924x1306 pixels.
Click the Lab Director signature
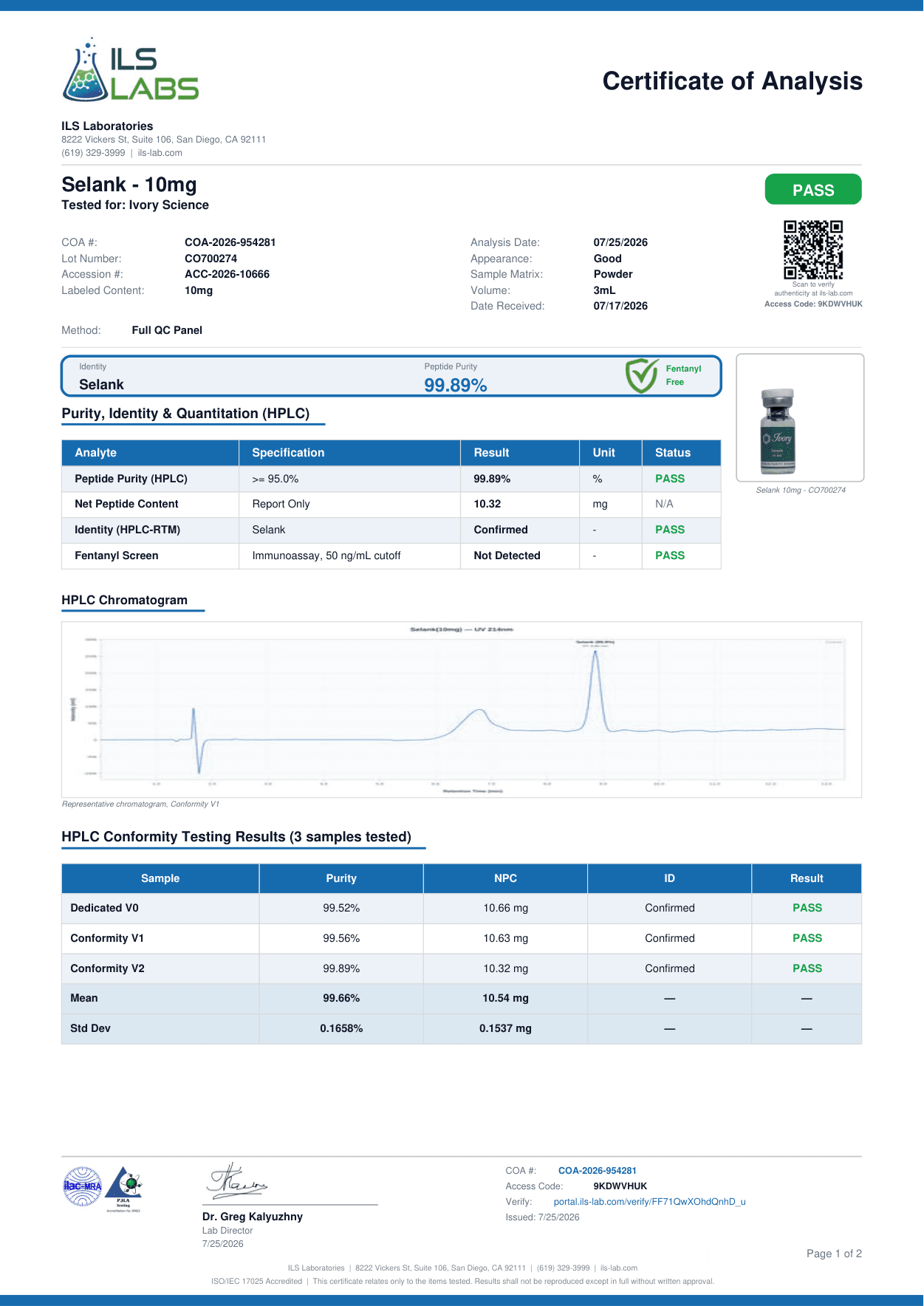pos(236,1181)
